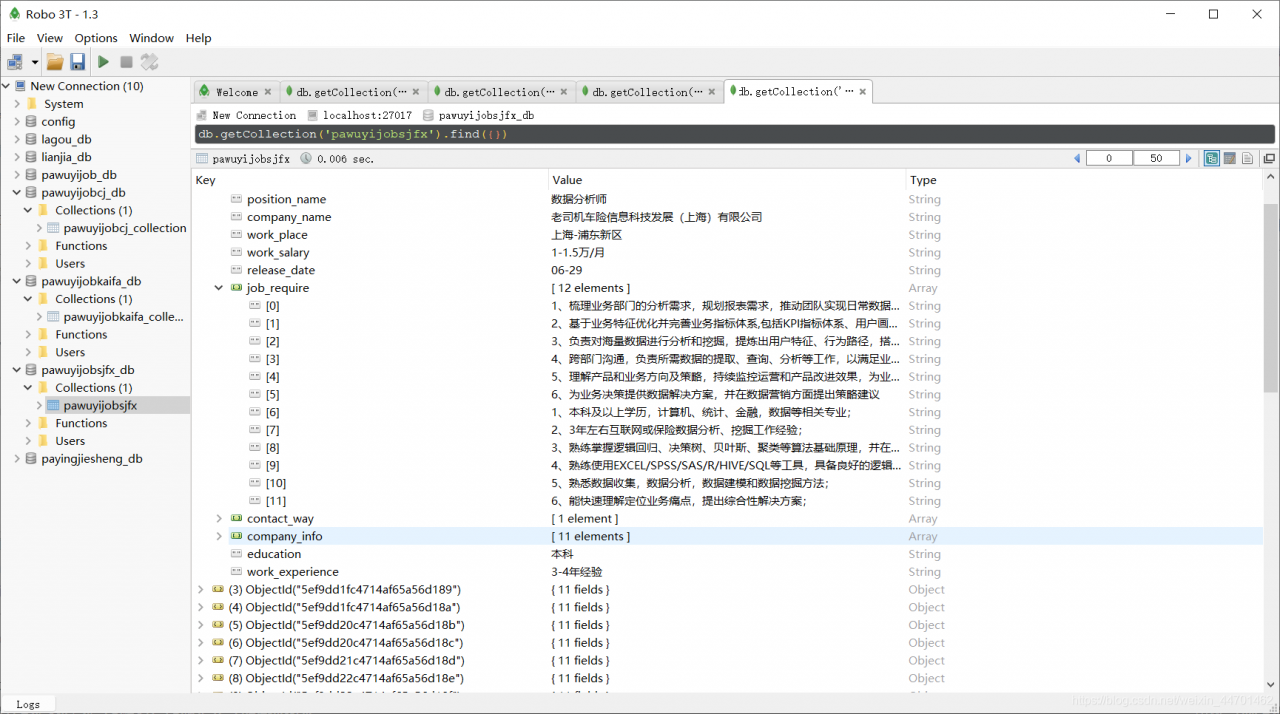Switch to Tree view mode icon
This screenshot has height=714, width=1280.
pyautogui.click(x=1211, y=158)
